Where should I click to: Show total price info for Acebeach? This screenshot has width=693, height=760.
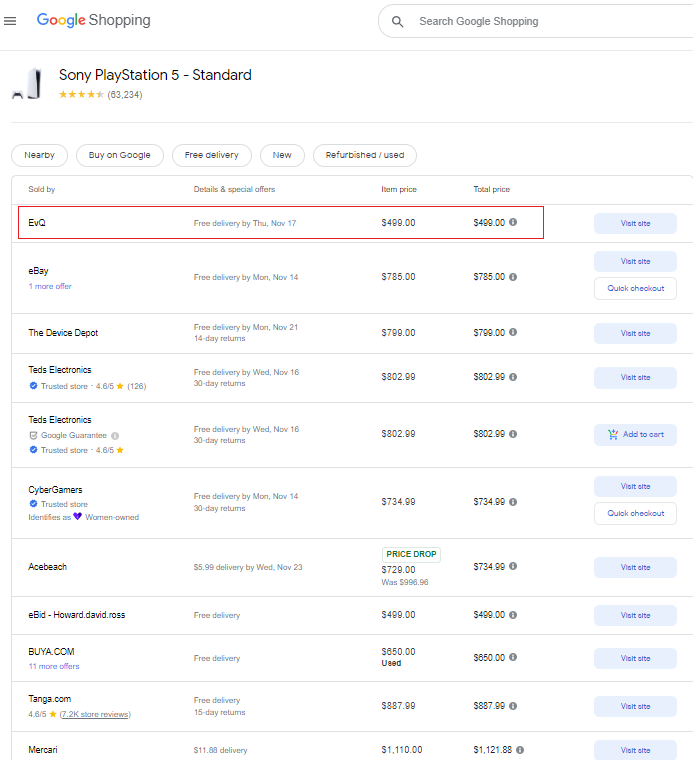(x=513, y=566)
